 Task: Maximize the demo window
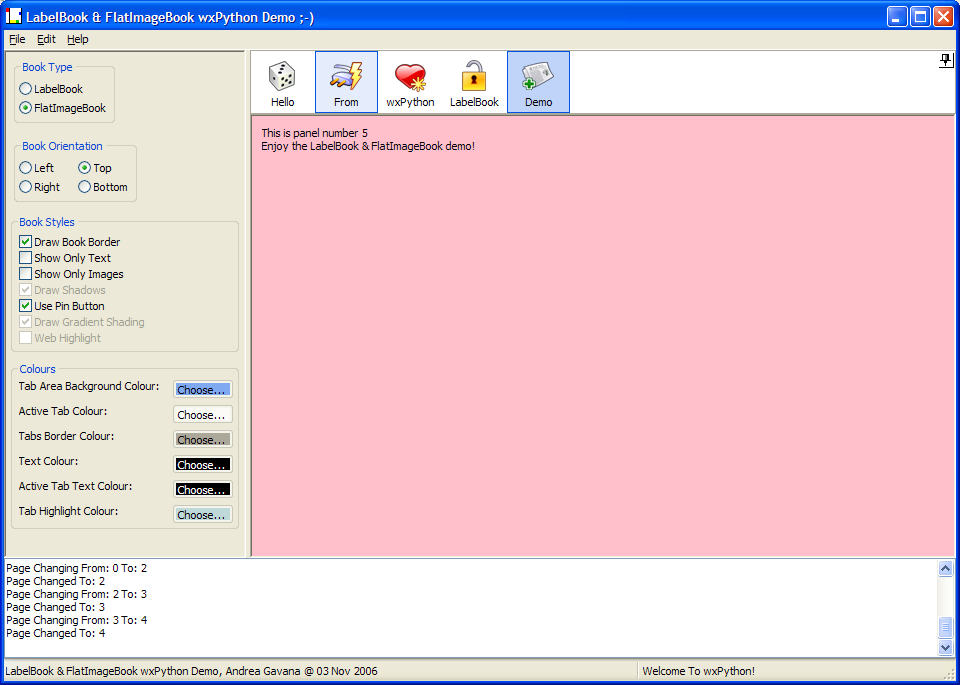point(920,16)
